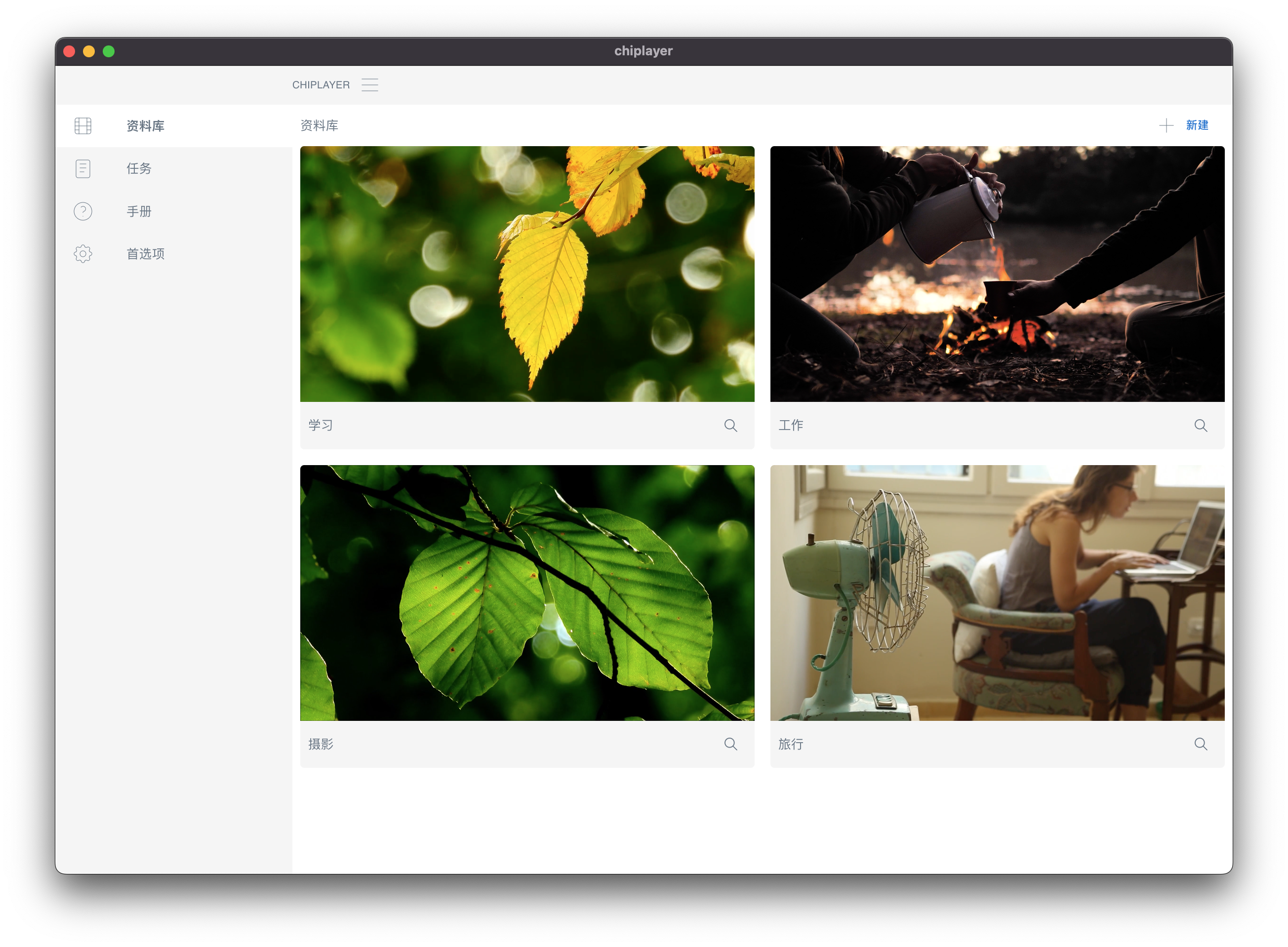The image size is (1288, 947).
Task: Select the 资料库 sidebar item
Action: pyautogui.click(x=146, y=125)
